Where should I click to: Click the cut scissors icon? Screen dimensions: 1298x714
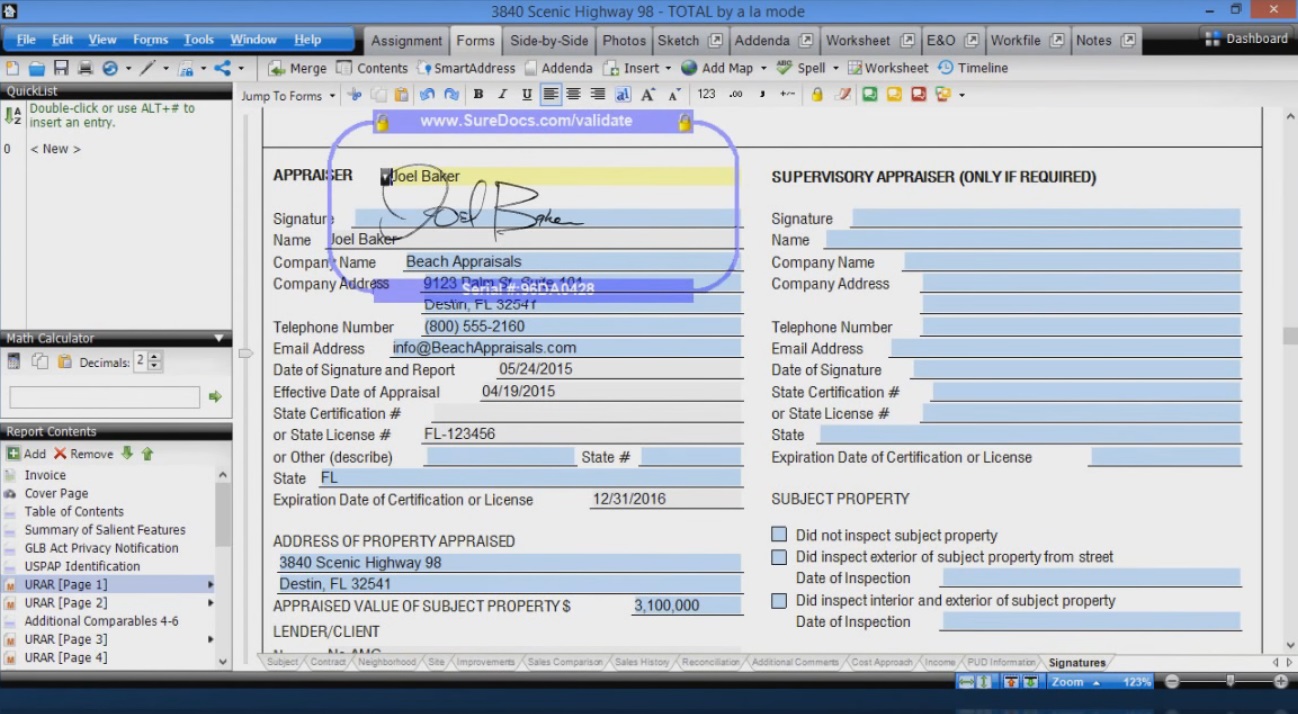click(354, 95)
